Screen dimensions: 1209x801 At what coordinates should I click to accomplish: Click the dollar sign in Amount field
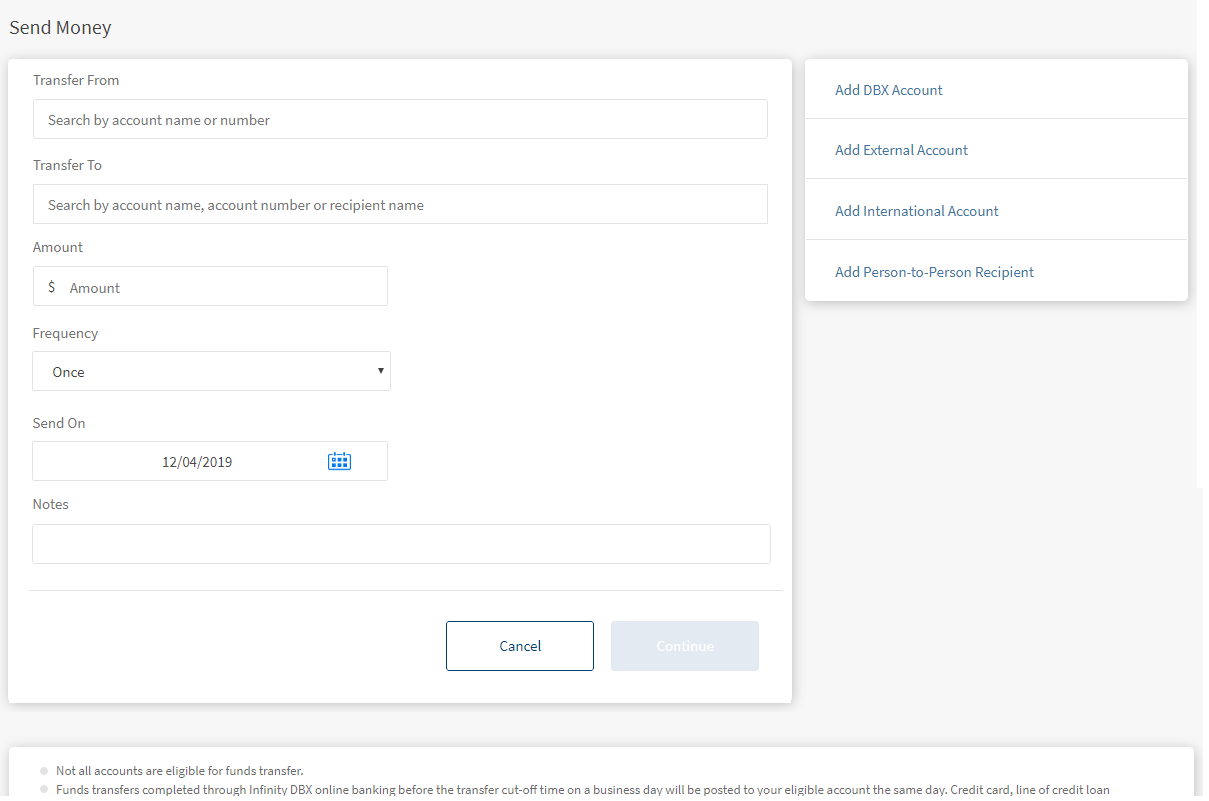coord(52,287)
